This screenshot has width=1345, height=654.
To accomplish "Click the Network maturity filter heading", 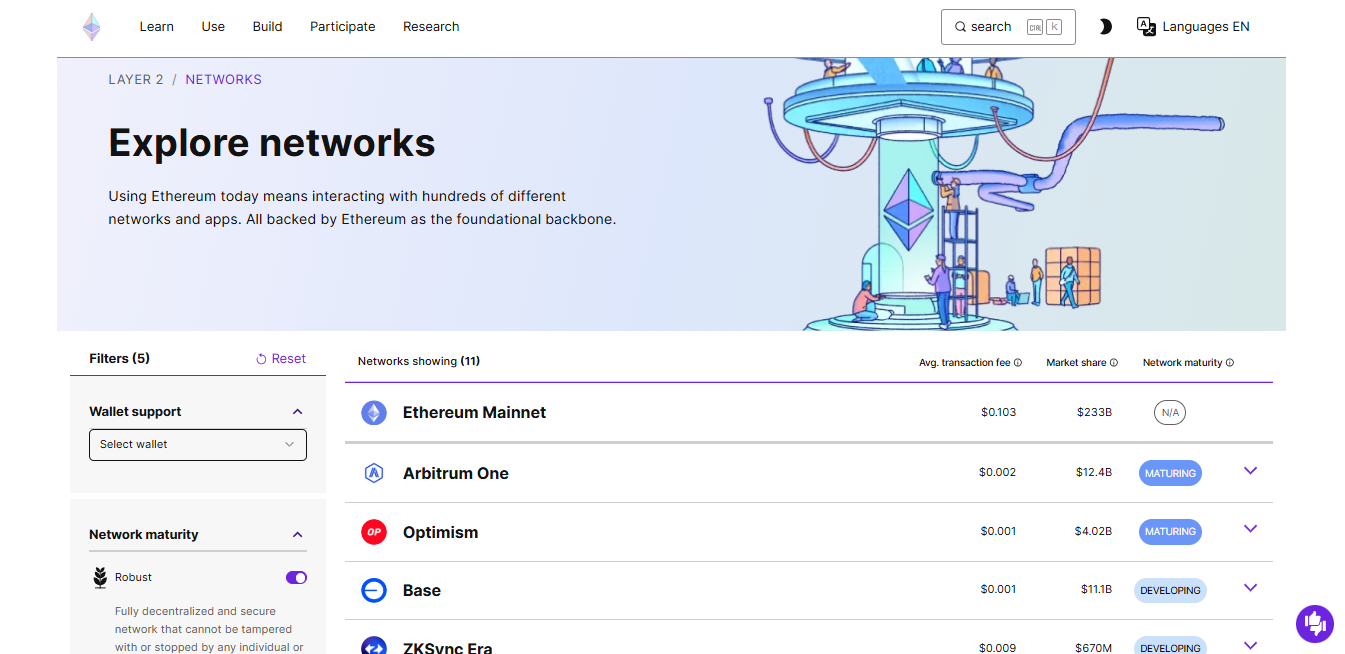I will point(144,535).
